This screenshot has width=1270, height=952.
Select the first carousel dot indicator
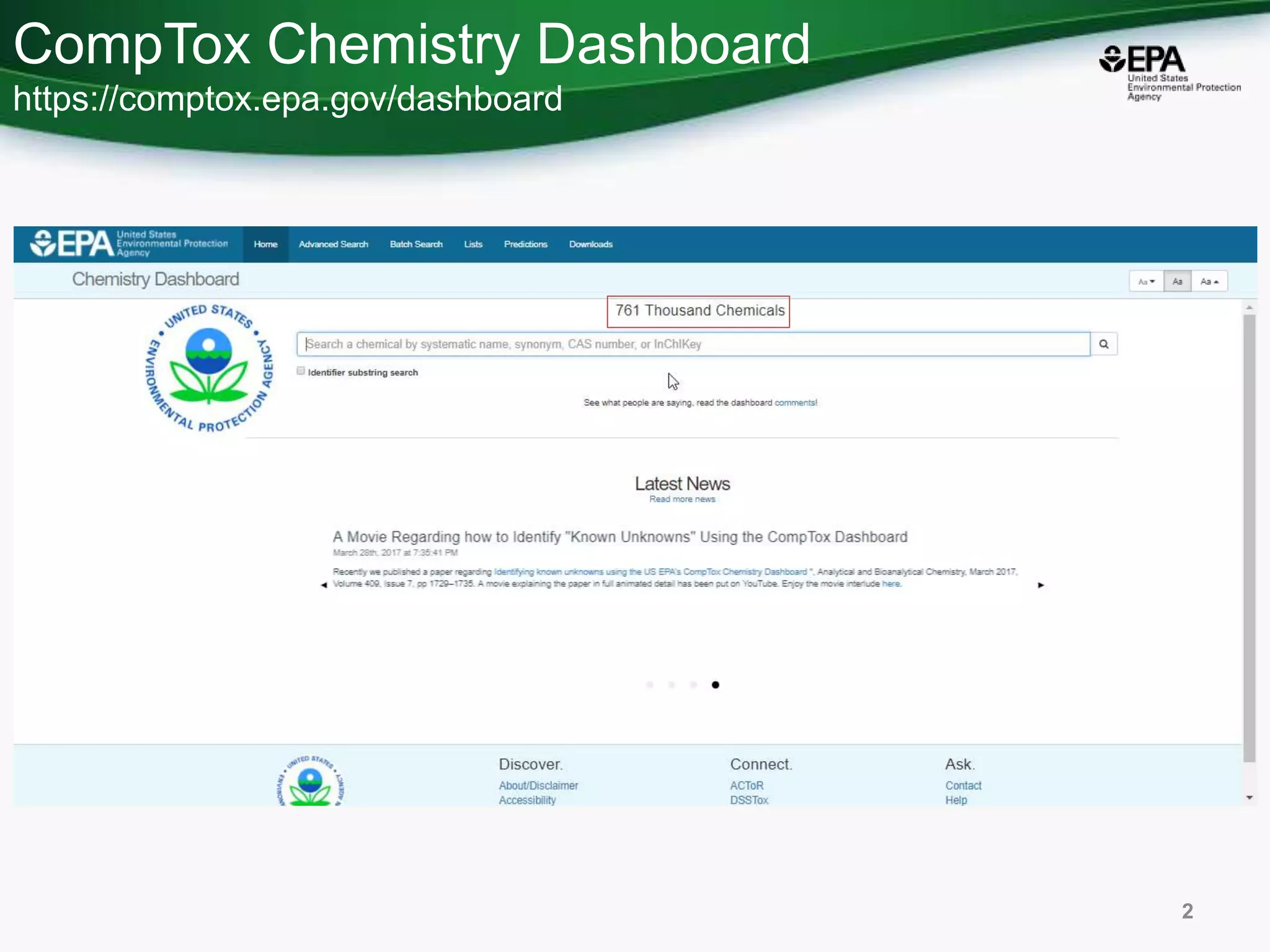[x=650, y=685]
